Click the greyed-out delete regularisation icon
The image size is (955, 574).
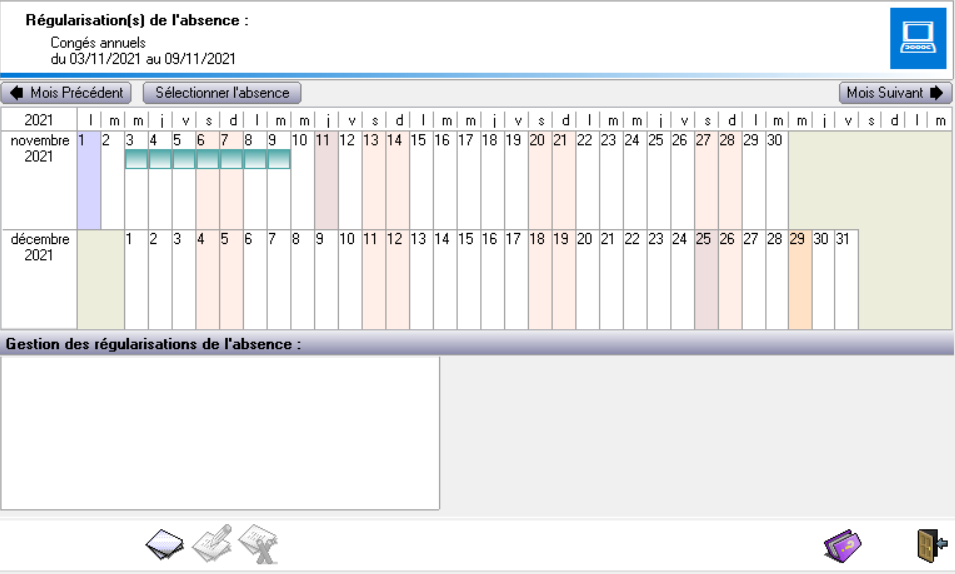[257, 543]
